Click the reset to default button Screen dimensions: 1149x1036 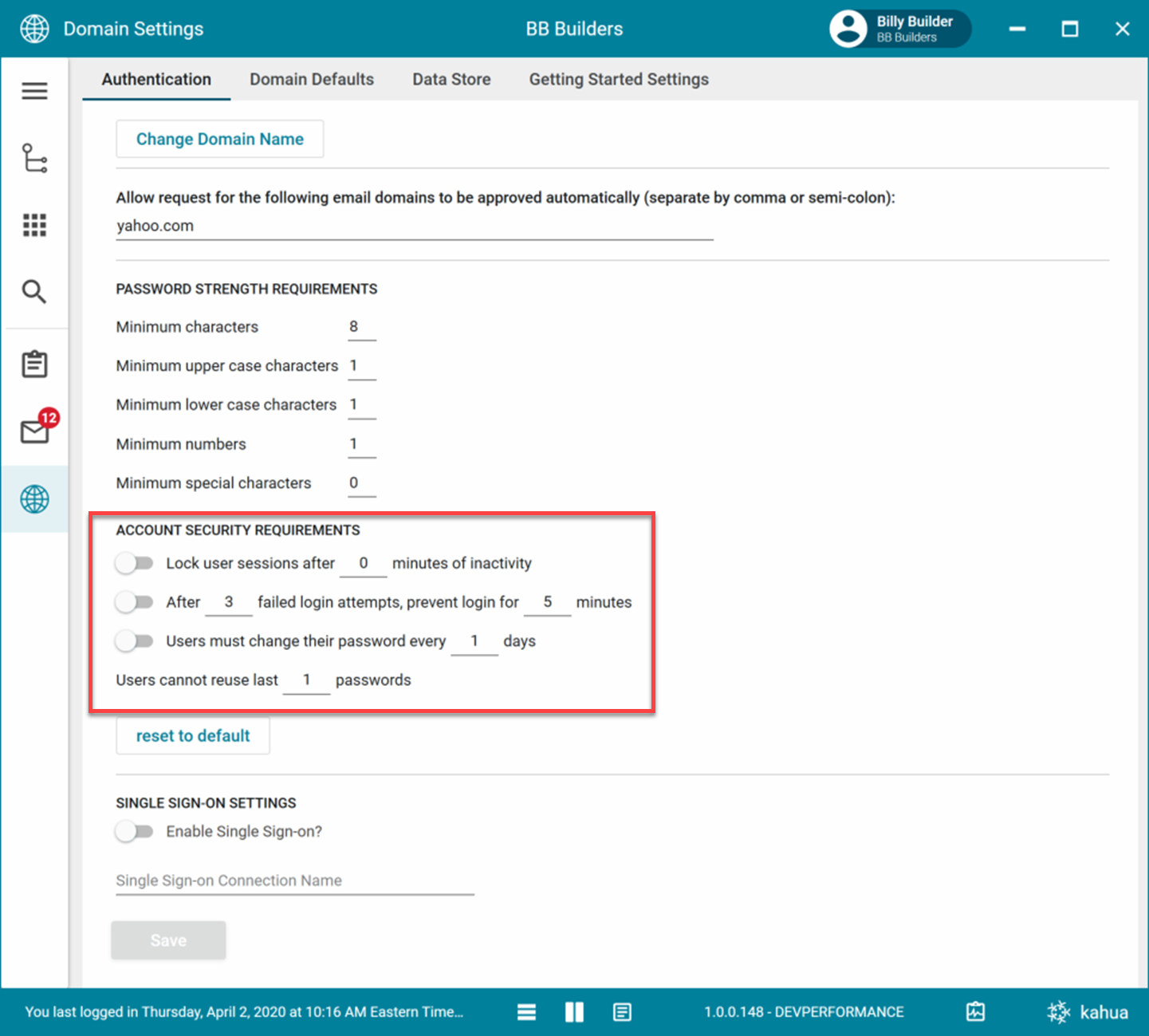point(193,735)
